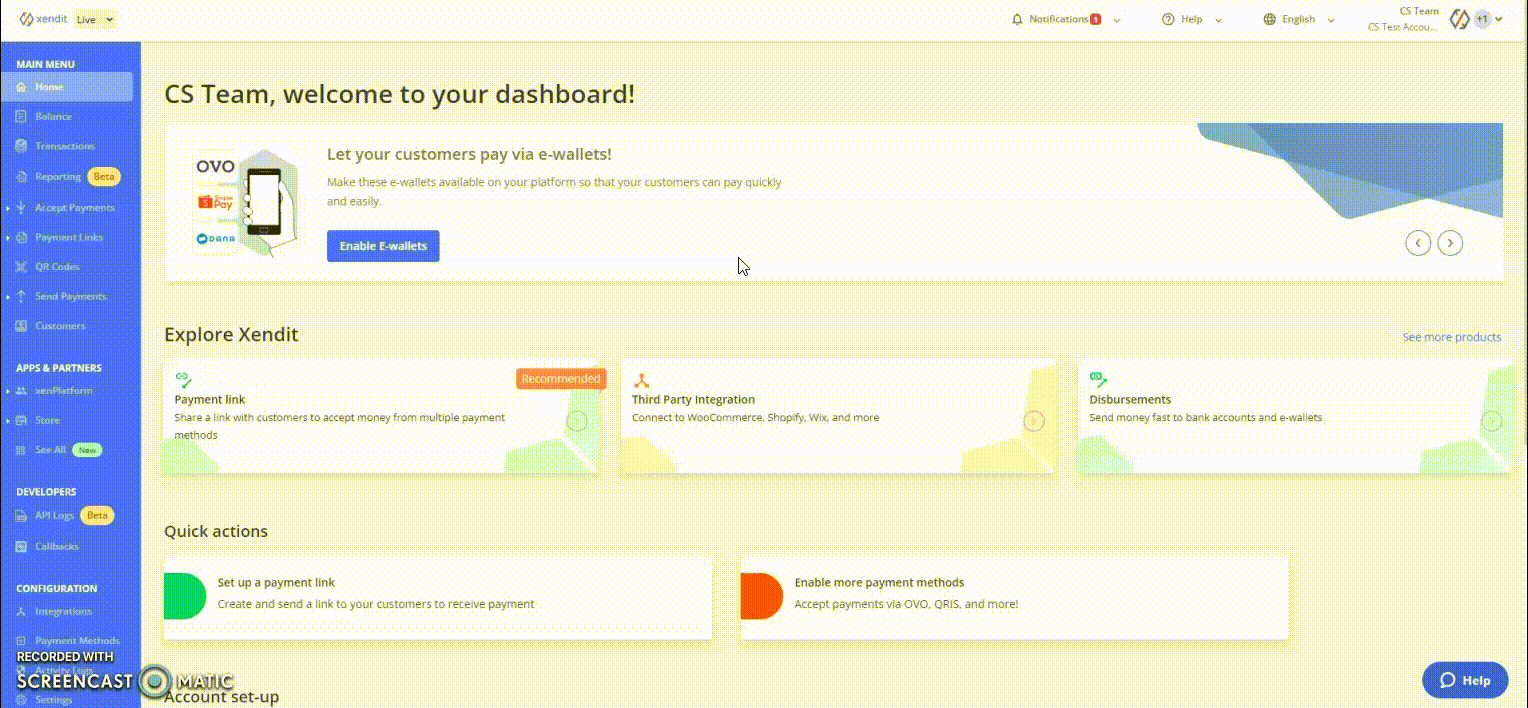Open Reporting via its sidebar icon

(x=22, y=176)
